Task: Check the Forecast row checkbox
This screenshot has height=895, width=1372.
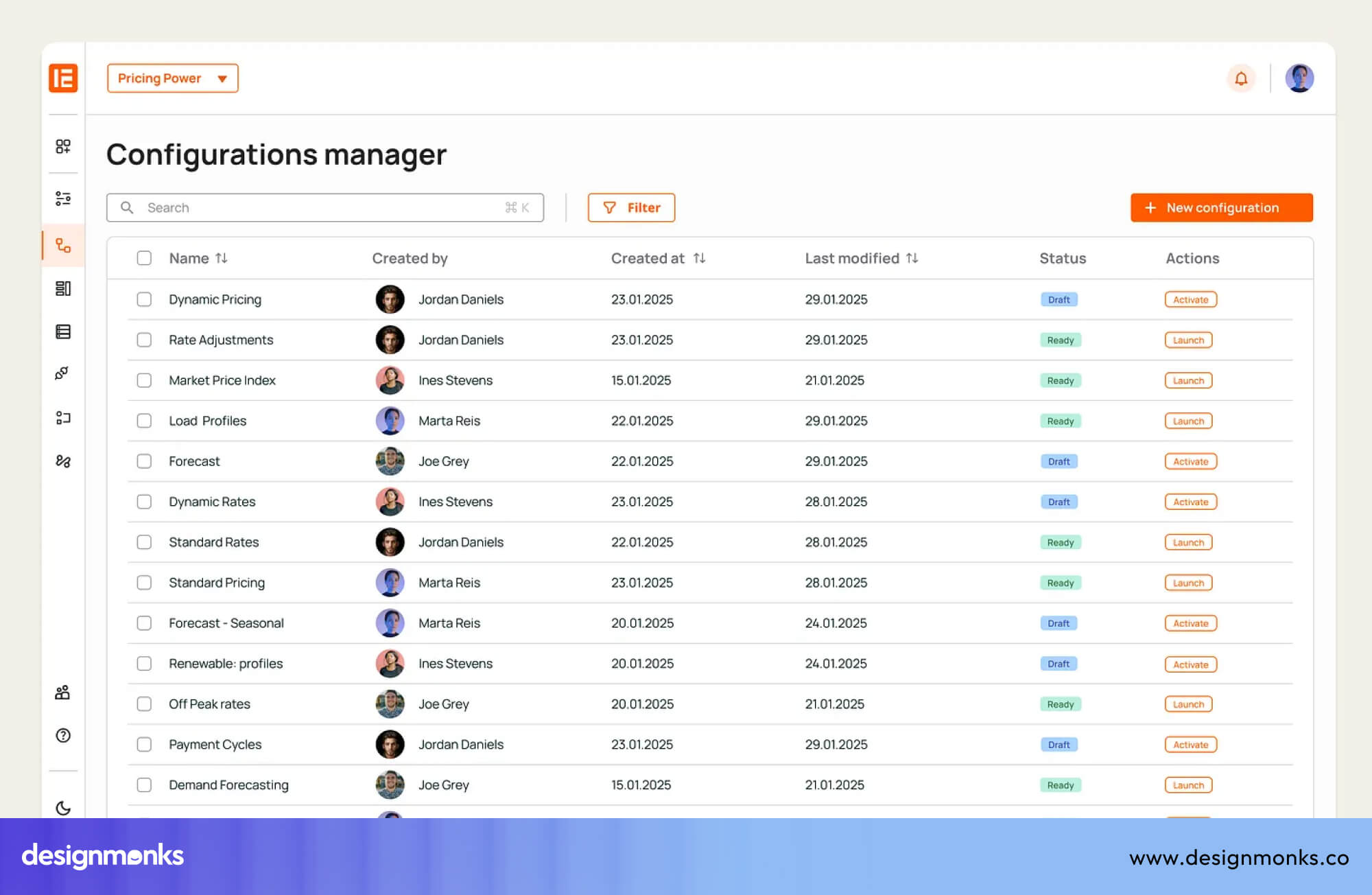Action: click(144, 461)
